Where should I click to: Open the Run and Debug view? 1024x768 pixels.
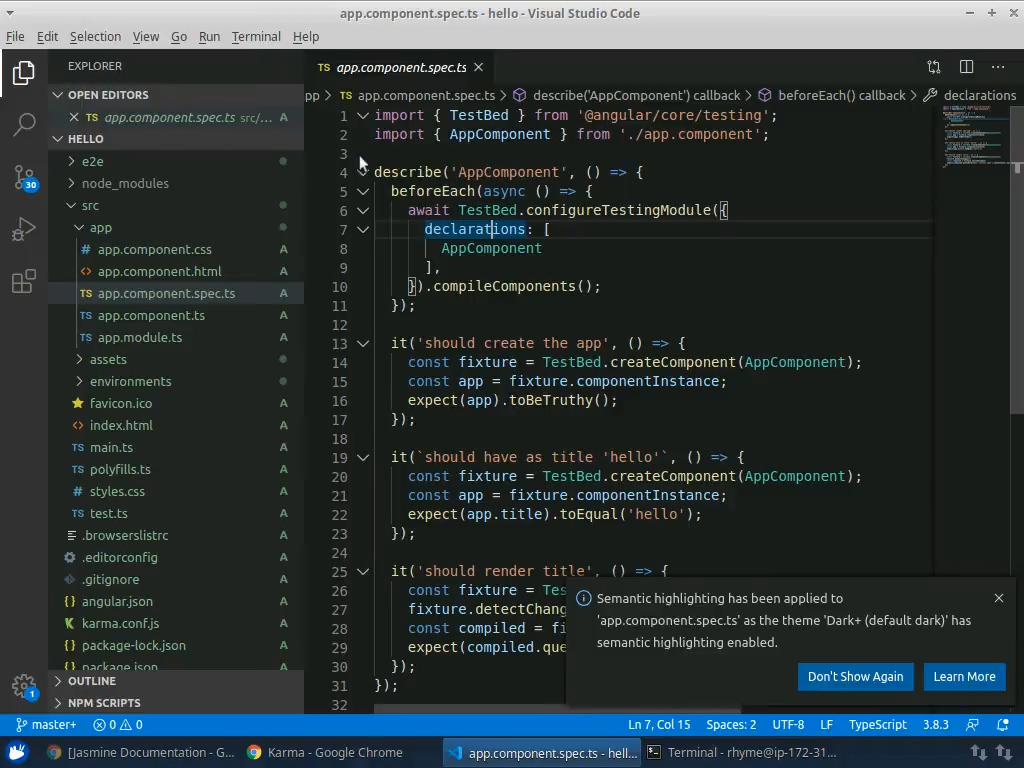point(24,230)
